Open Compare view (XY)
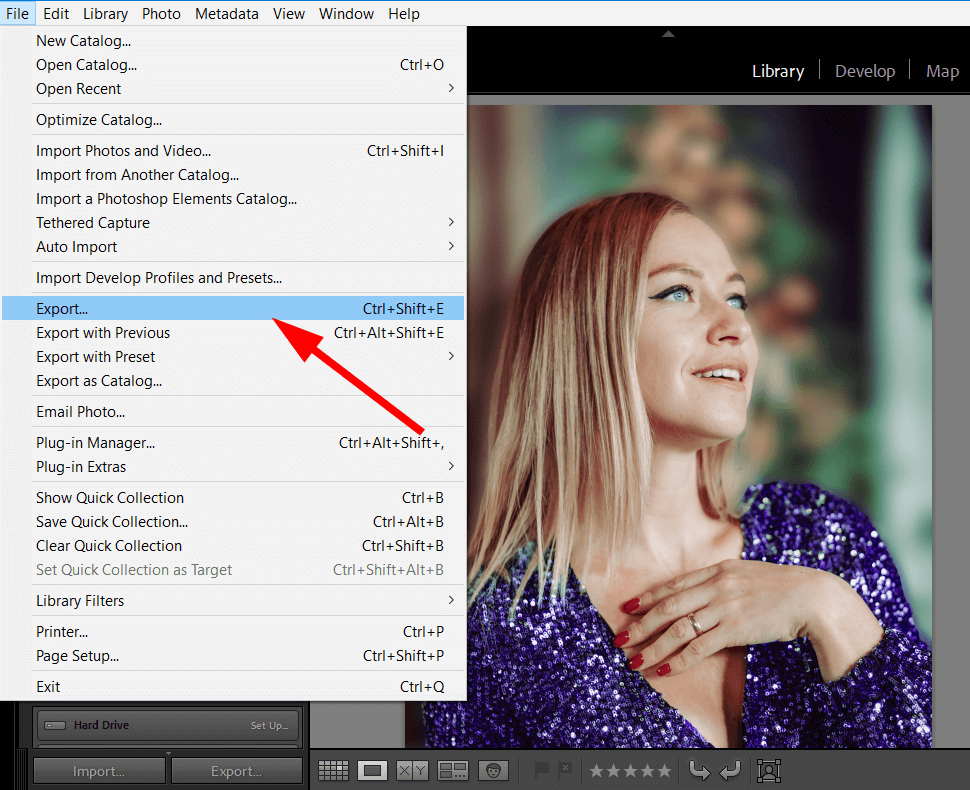This screenshot has width=970, height=790. click(412, 770)
